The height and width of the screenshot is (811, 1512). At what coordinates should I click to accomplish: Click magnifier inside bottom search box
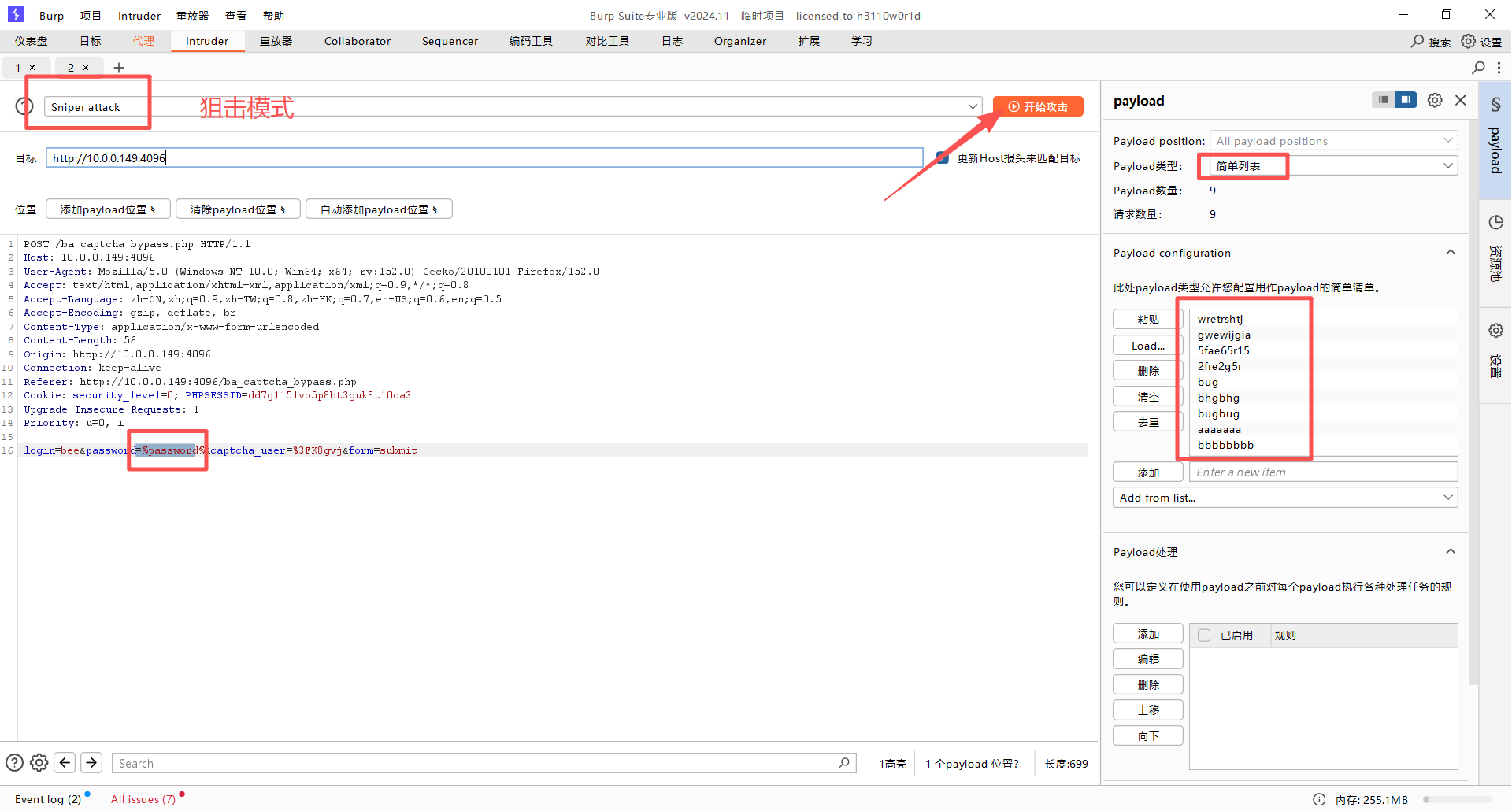tap(844, 762)
